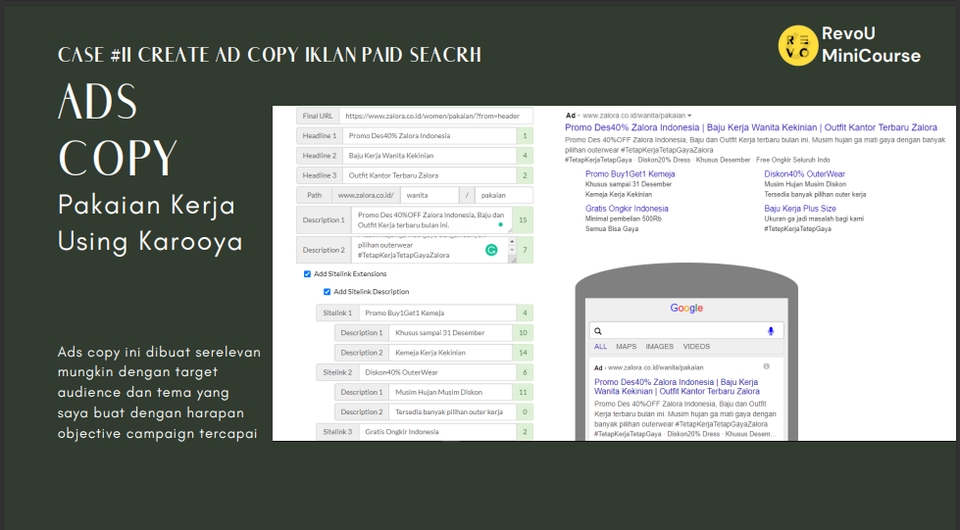Click the magnifier icon in mobile search bar

pyautogui.click(x=598, y=331)
